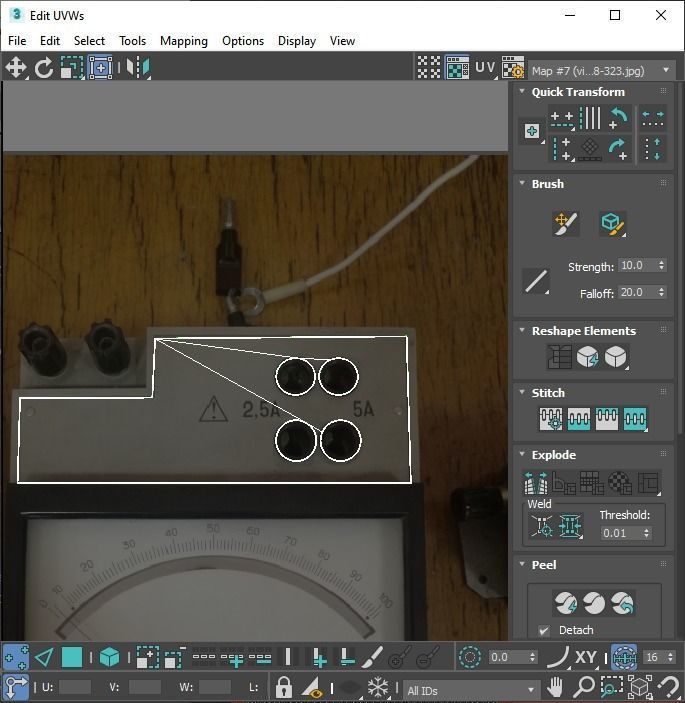Click Space Vertically icon
This screenshot has width=685, height=703.
[653, 149]
